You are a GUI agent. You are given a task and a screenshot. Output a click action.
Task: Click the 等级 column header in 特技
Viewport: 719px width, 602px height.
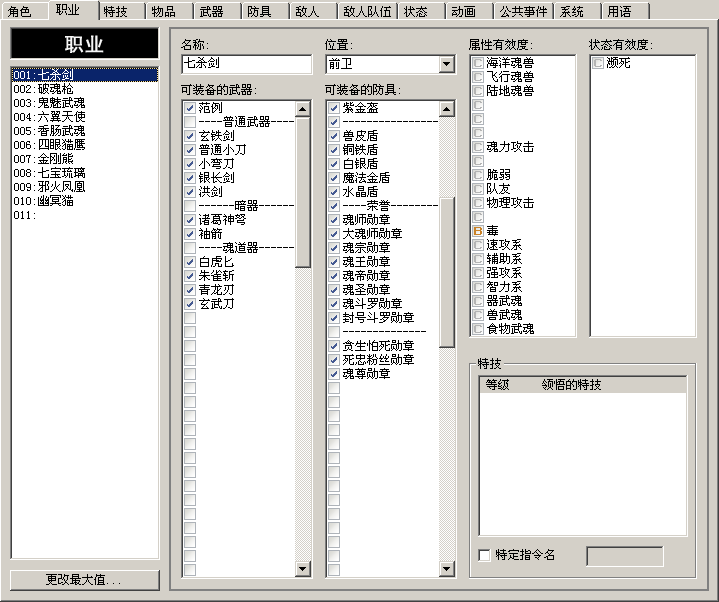pyautogui.click(x=497, y=385)
